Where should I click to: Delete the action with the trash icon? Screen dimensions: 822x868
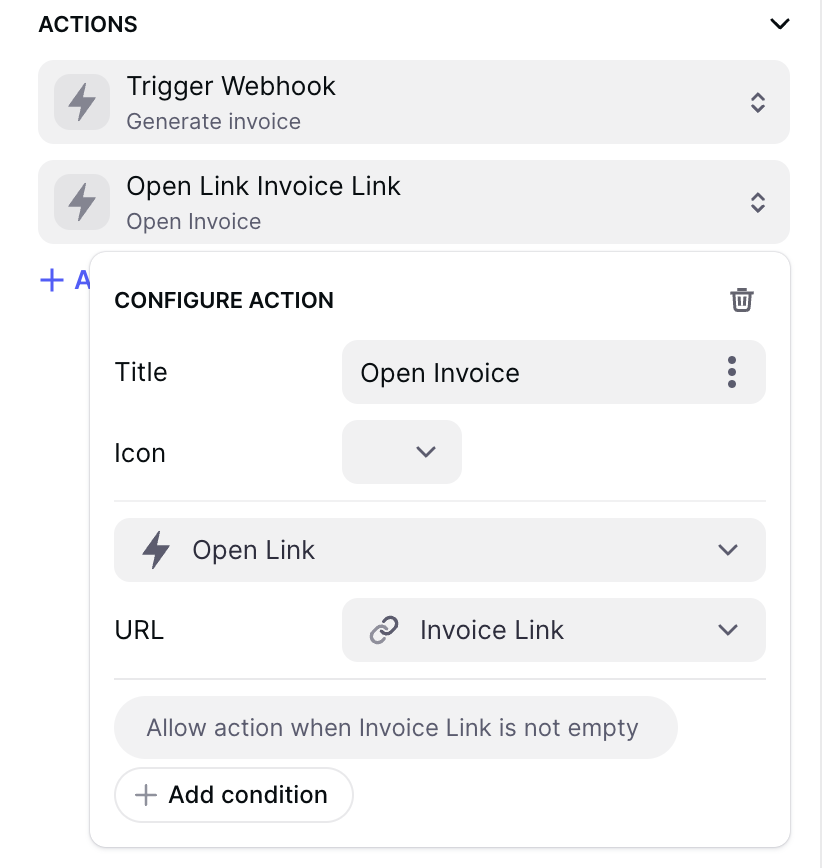pyautogui.click(x=741, y=300)
